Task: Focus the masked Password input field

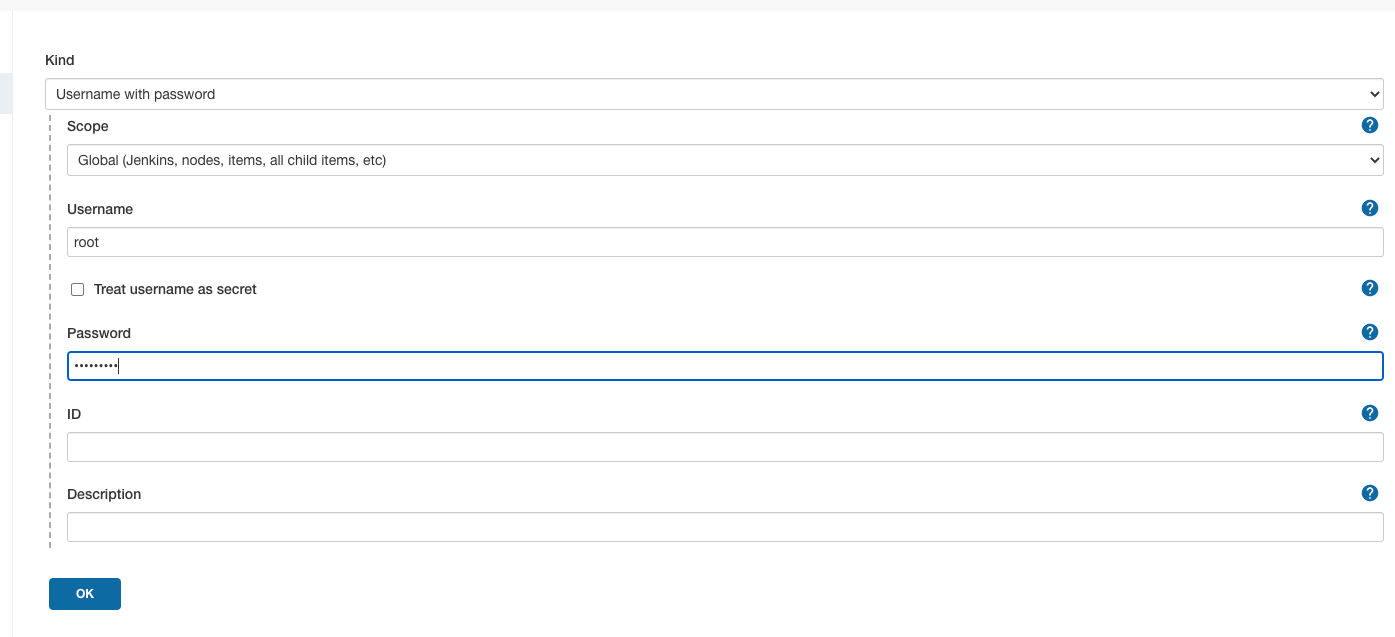Action: (724, 366)
